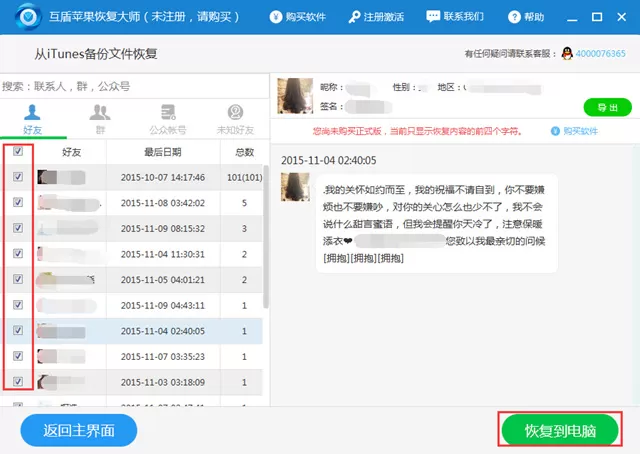This screenshot has width=640, height=454.
Task: Maximize the window
Action: click(597, 17)
